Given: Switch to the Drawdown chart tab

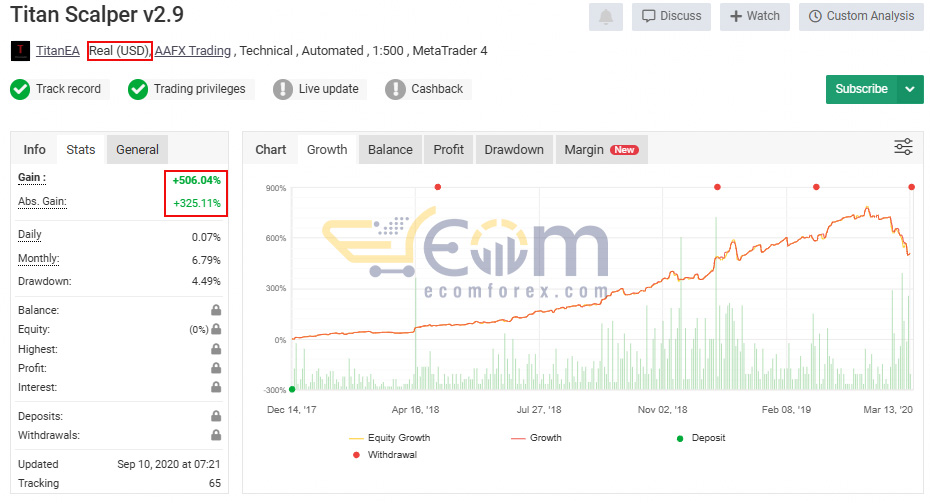Looking at the screenshot, I should 514,149.
